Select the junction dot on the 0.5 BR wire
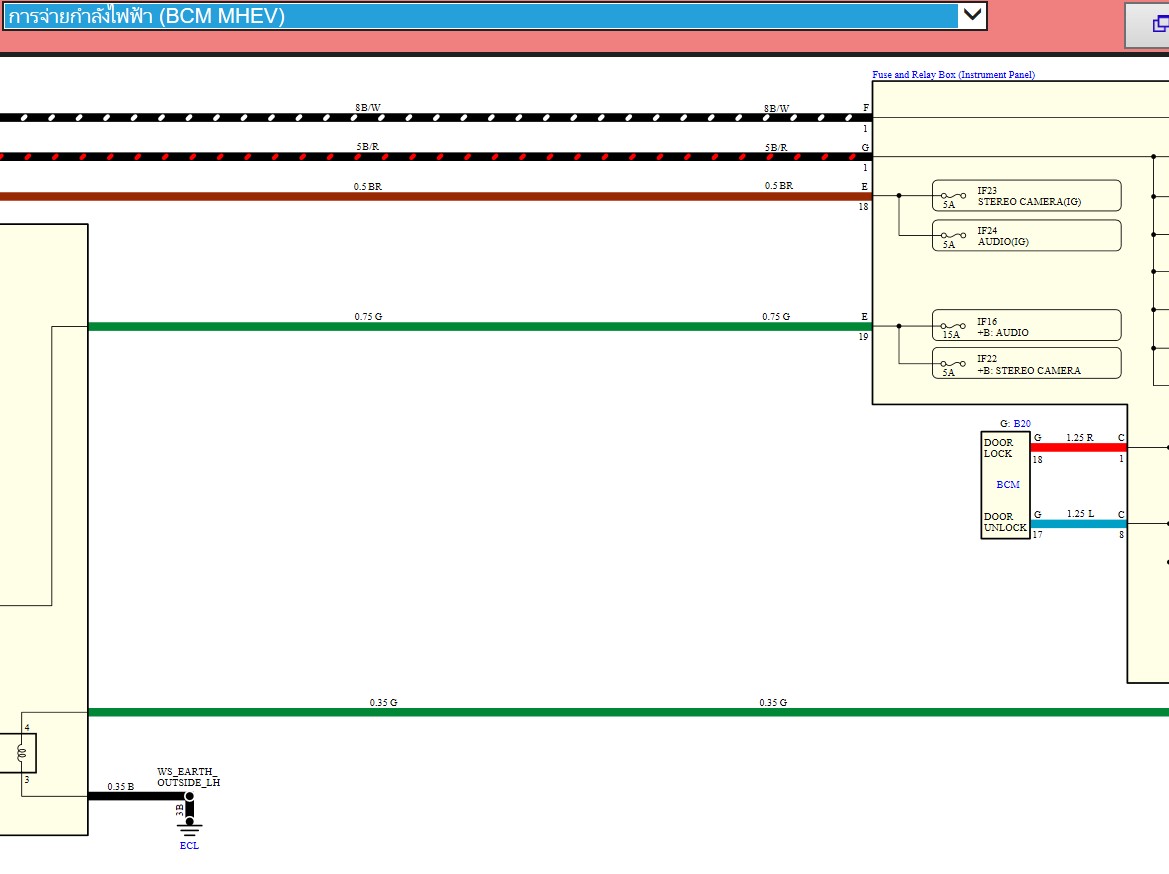This screenshot has height=874, width=1169. [899, 196]
